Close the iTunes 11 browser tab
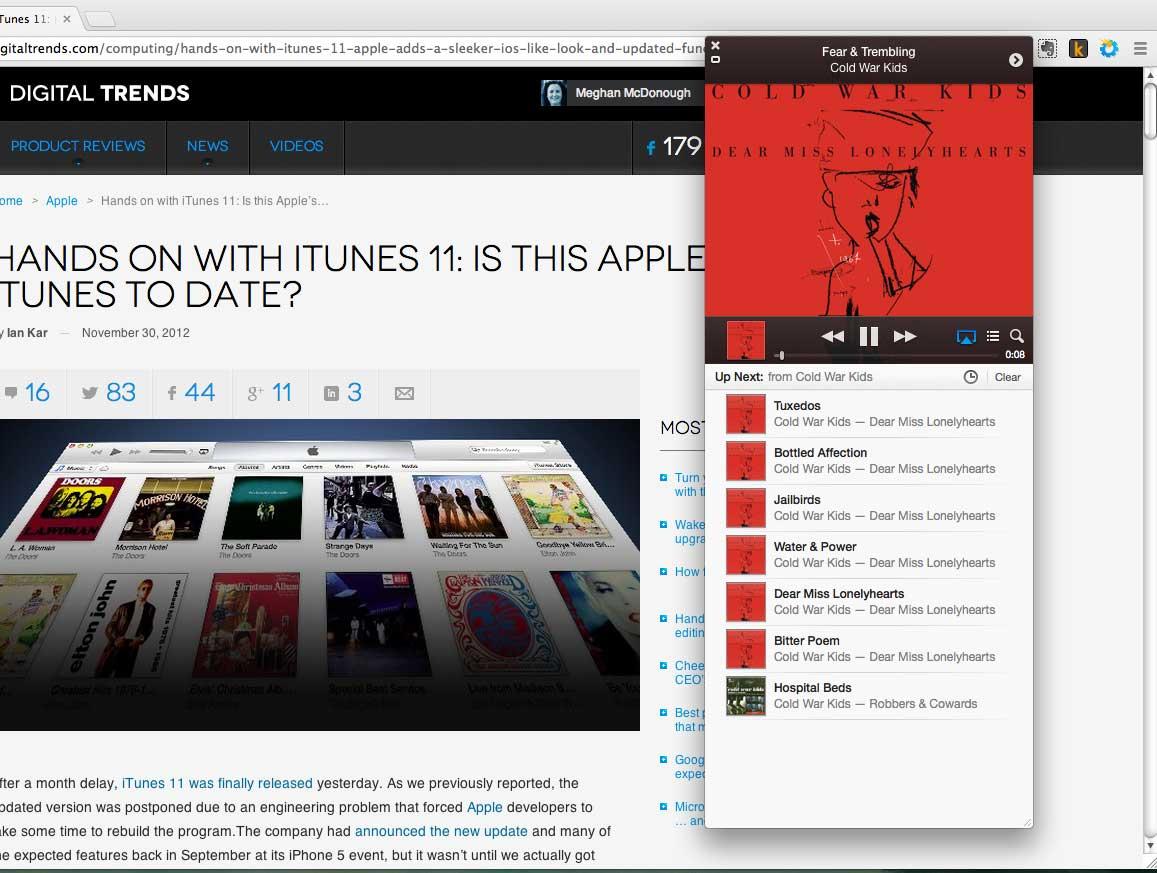The height and width of the screenshot is (873, 1157). pos(66,18)
